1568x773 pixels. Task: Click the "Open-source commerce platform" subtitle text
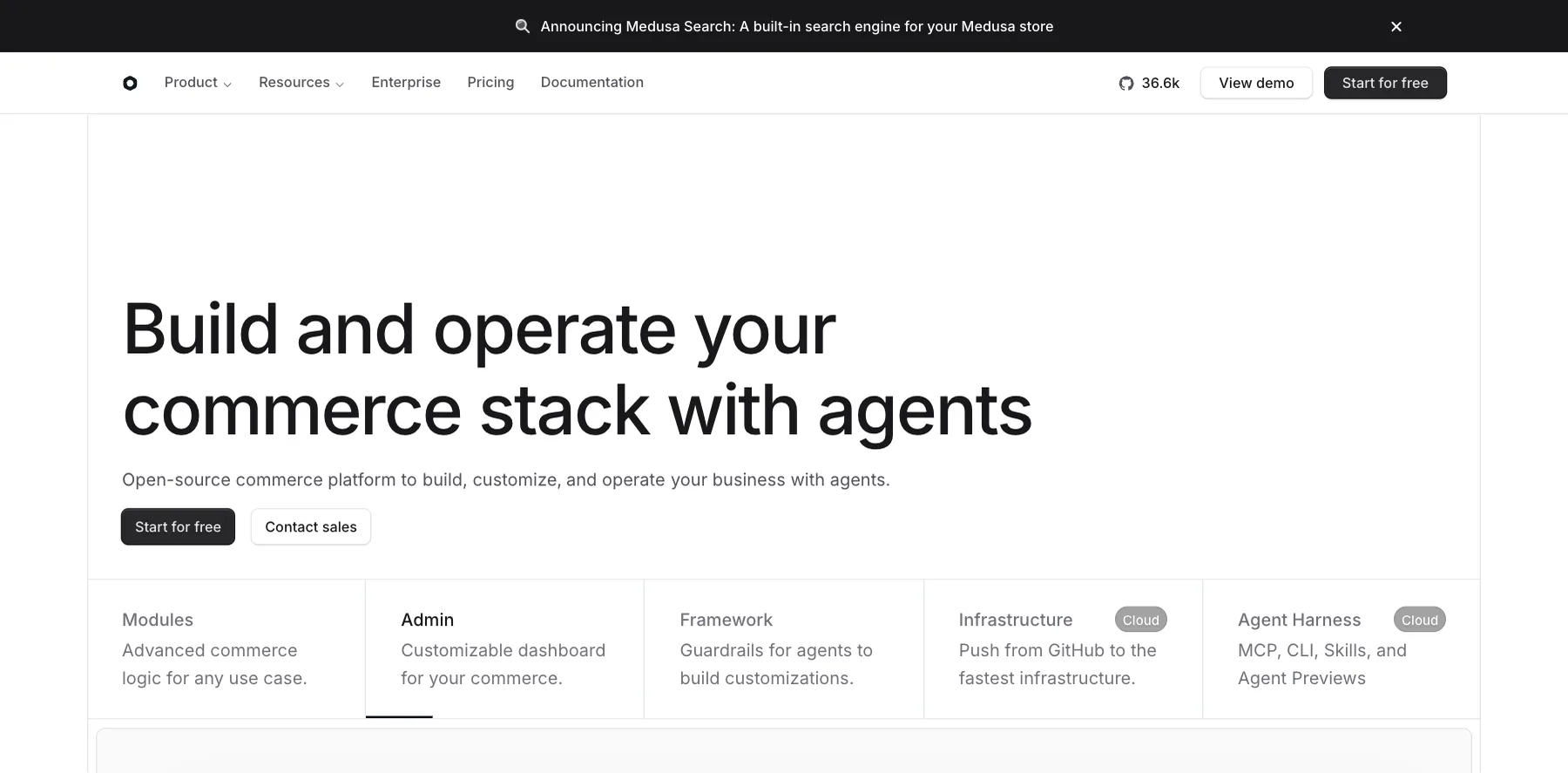pos(506,479)
